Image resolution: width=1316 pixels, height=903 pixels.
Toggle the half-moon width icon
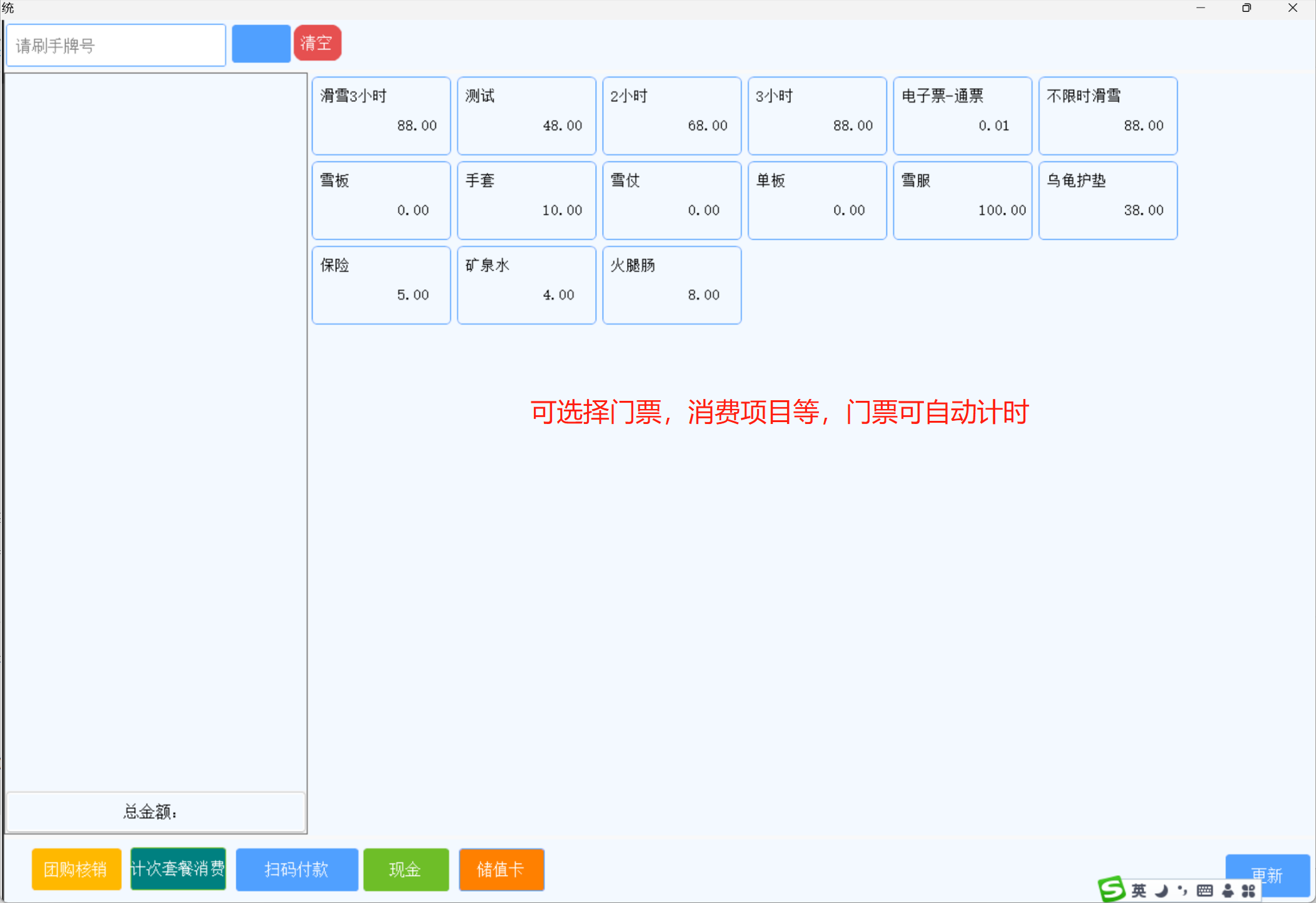[x=1162, y=890]
